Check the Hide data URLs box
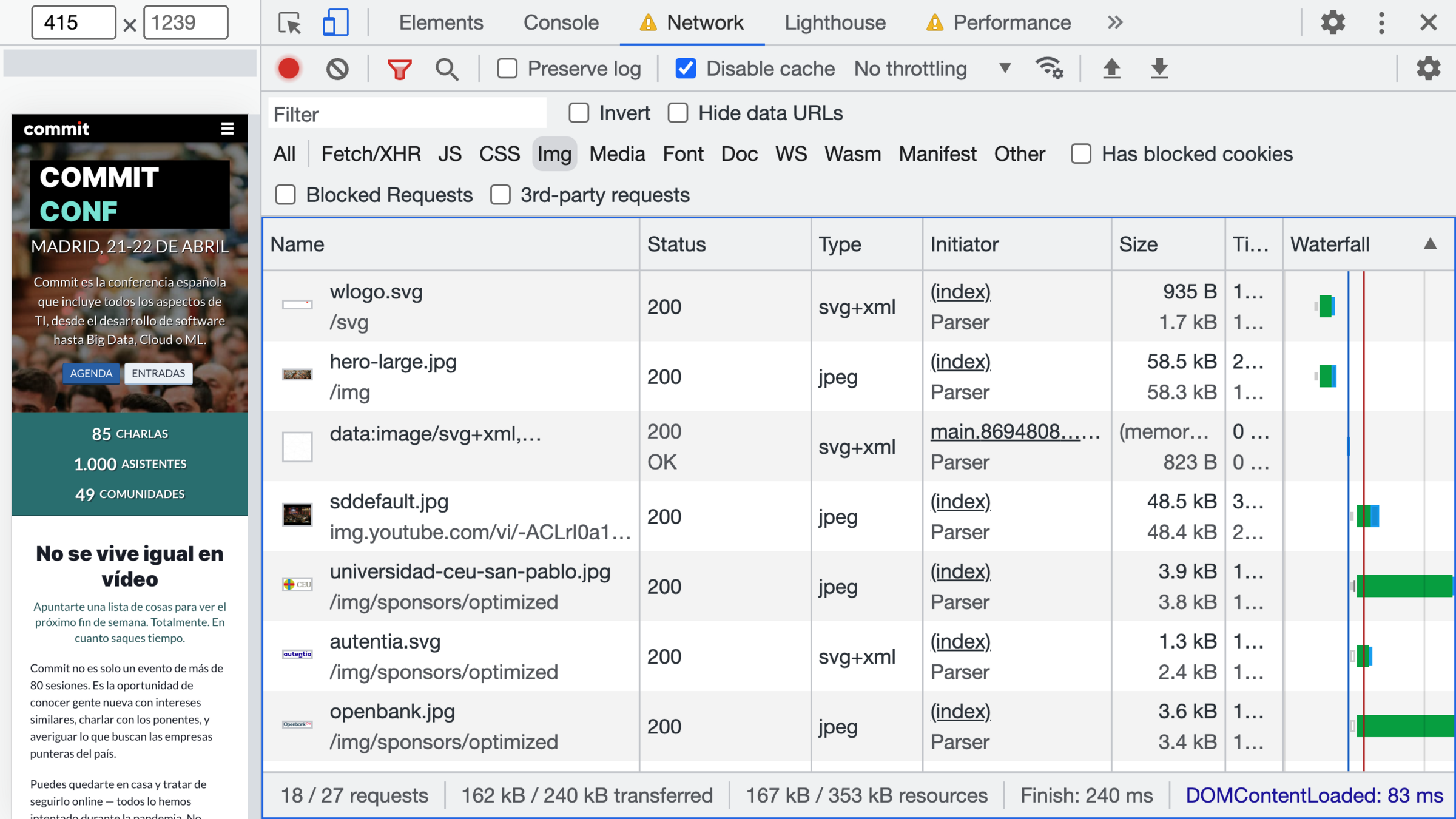Screen dimensions: 1456x819 pos(678,113)
